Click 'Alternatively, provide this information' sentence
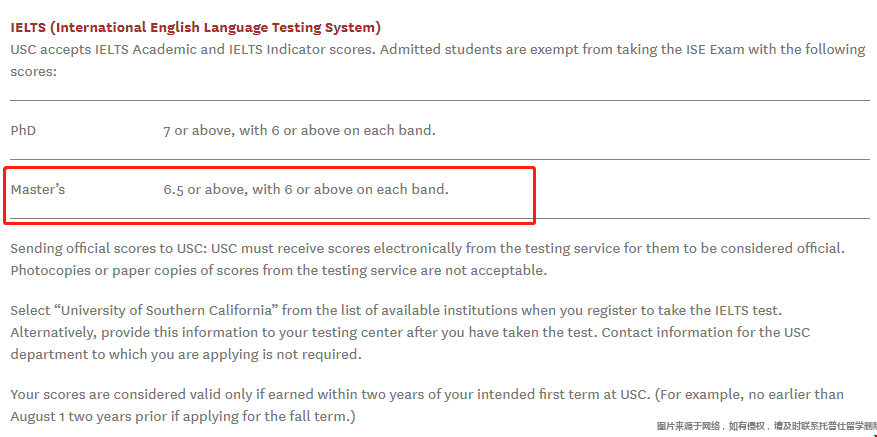 (304, 332)
